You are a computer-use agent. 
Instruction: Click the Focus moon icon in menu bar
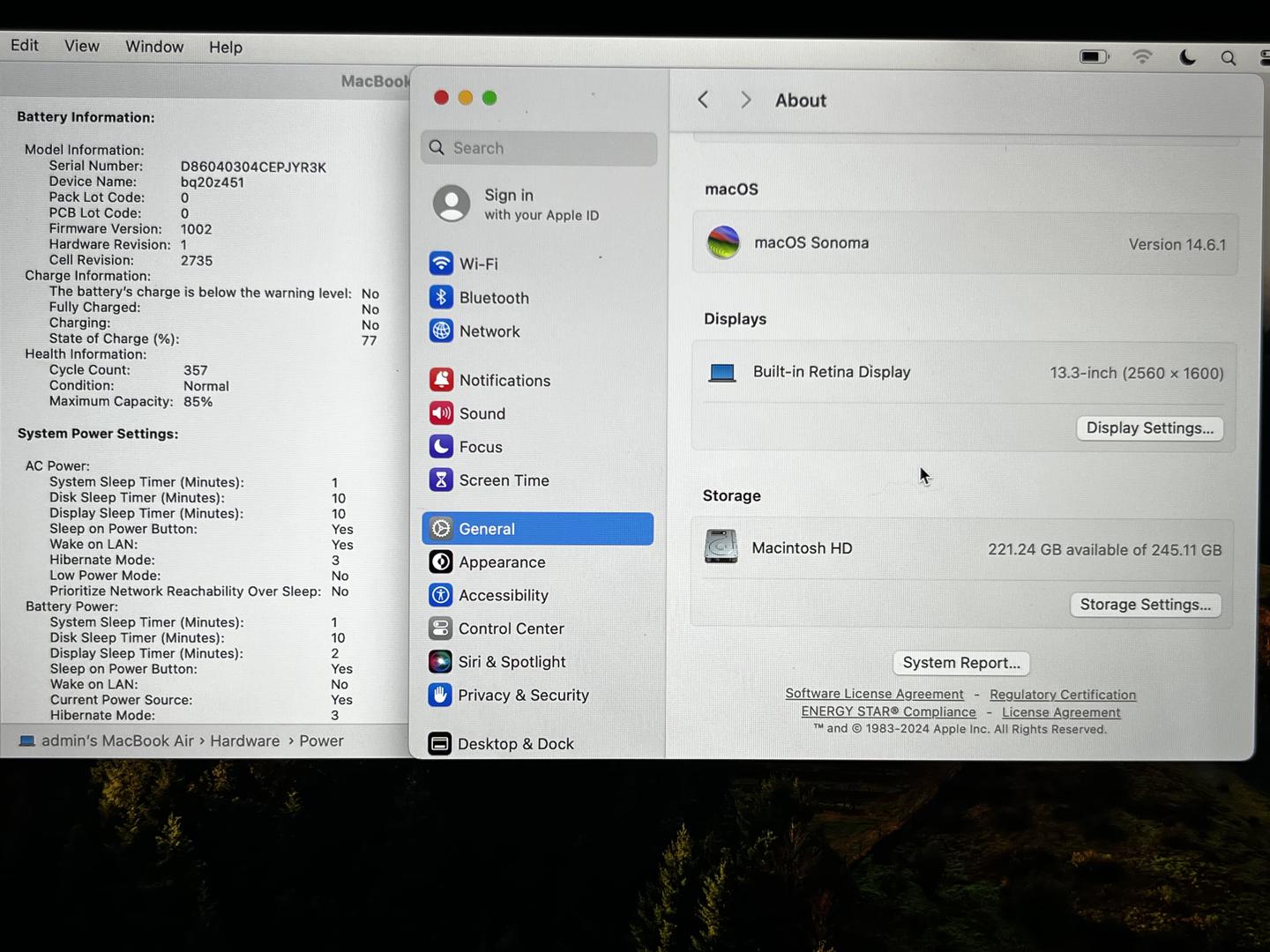pyautogui.click(x=1188, y=57)
